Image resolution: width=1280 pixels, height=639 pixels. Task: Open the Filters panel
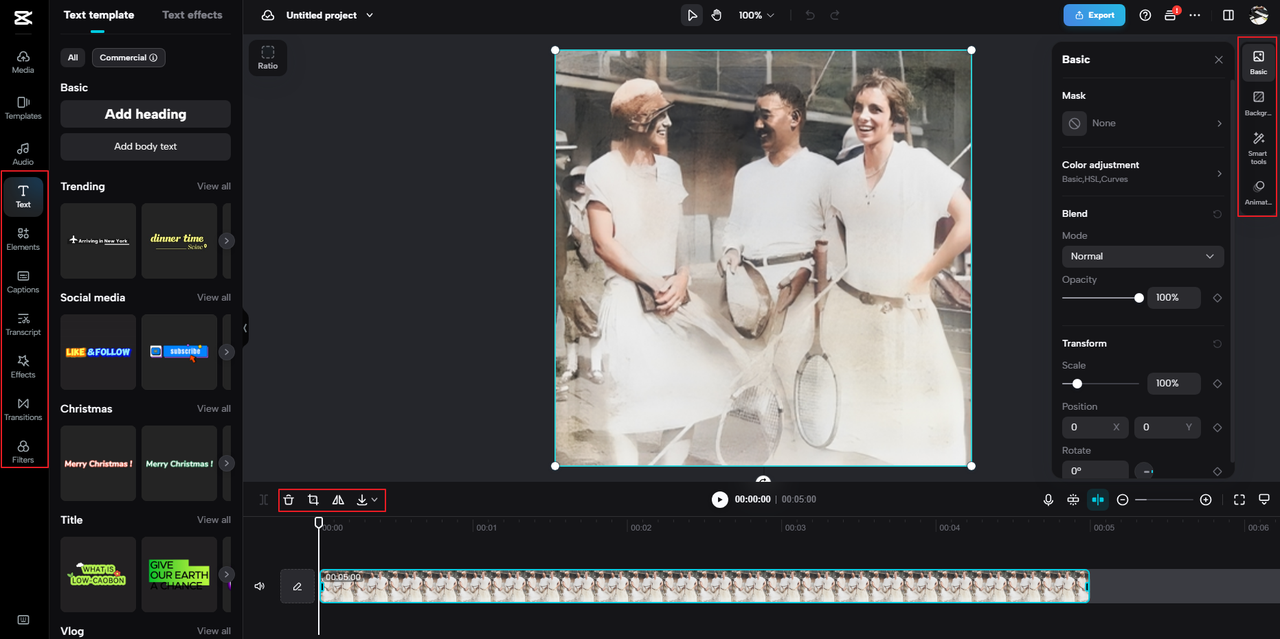[x=23, y=452]
